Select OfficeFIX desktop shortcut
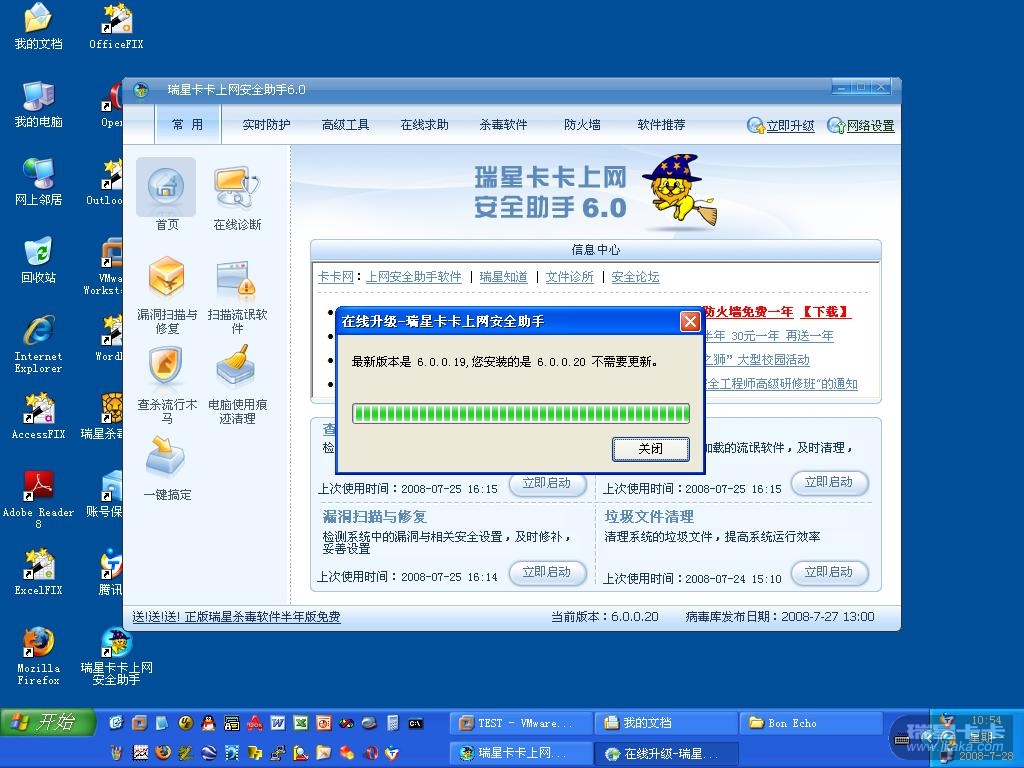Image resolution: width=1024 pixels, height=768 pixels. (x=116, y=26)
